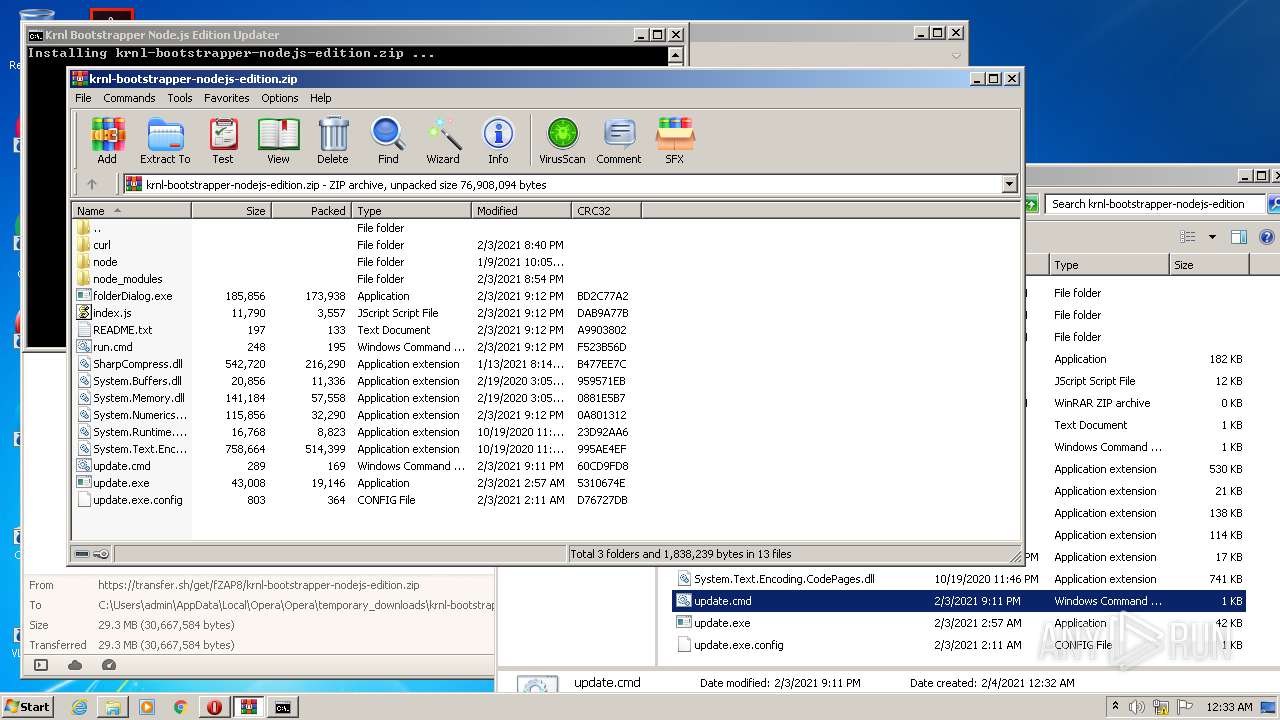Sort by the Packed column header
This screenshot has width=1280, height=720.
click(311, 211)
